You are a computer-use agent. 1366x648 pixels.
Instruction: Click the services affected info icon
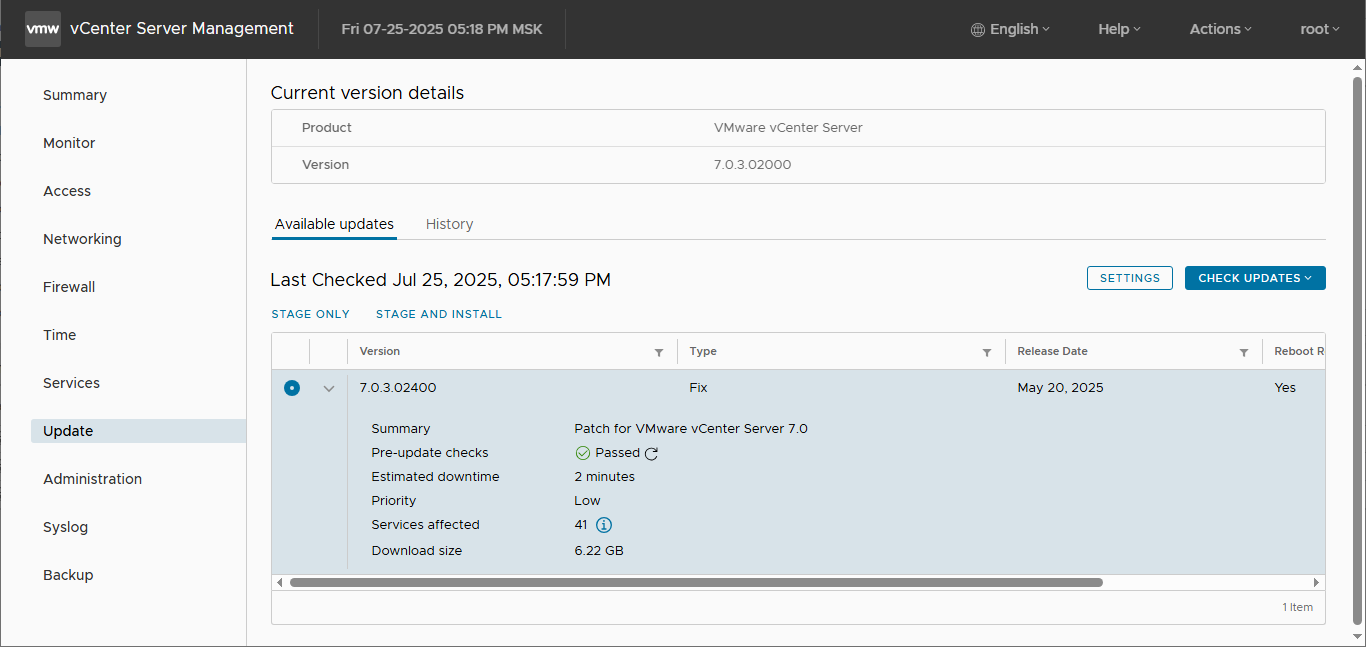(x=604, y=525)
